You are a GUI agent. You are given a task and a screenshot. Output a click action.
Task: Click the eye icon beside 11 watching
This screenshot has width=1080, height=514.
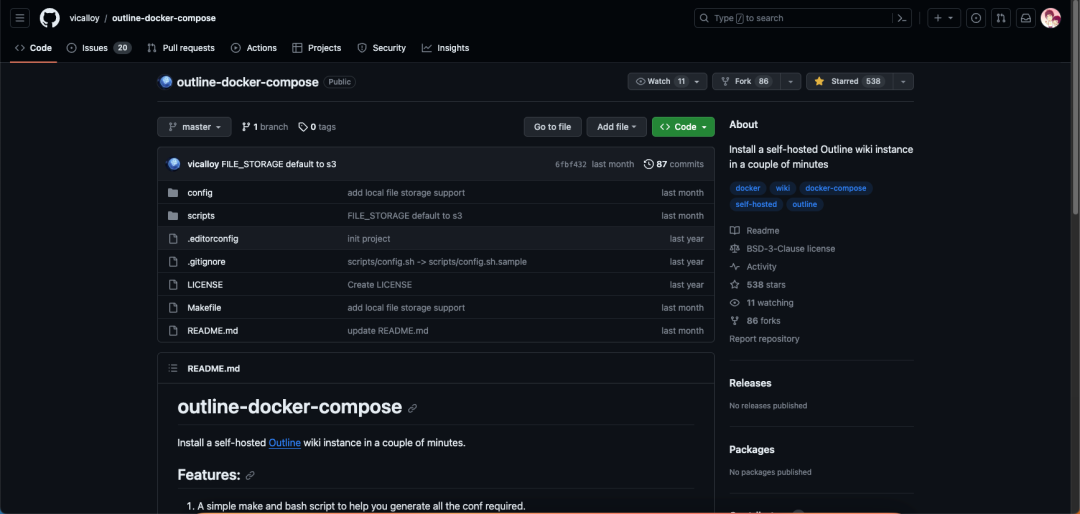pyautogui.click(x=735, y=302)
